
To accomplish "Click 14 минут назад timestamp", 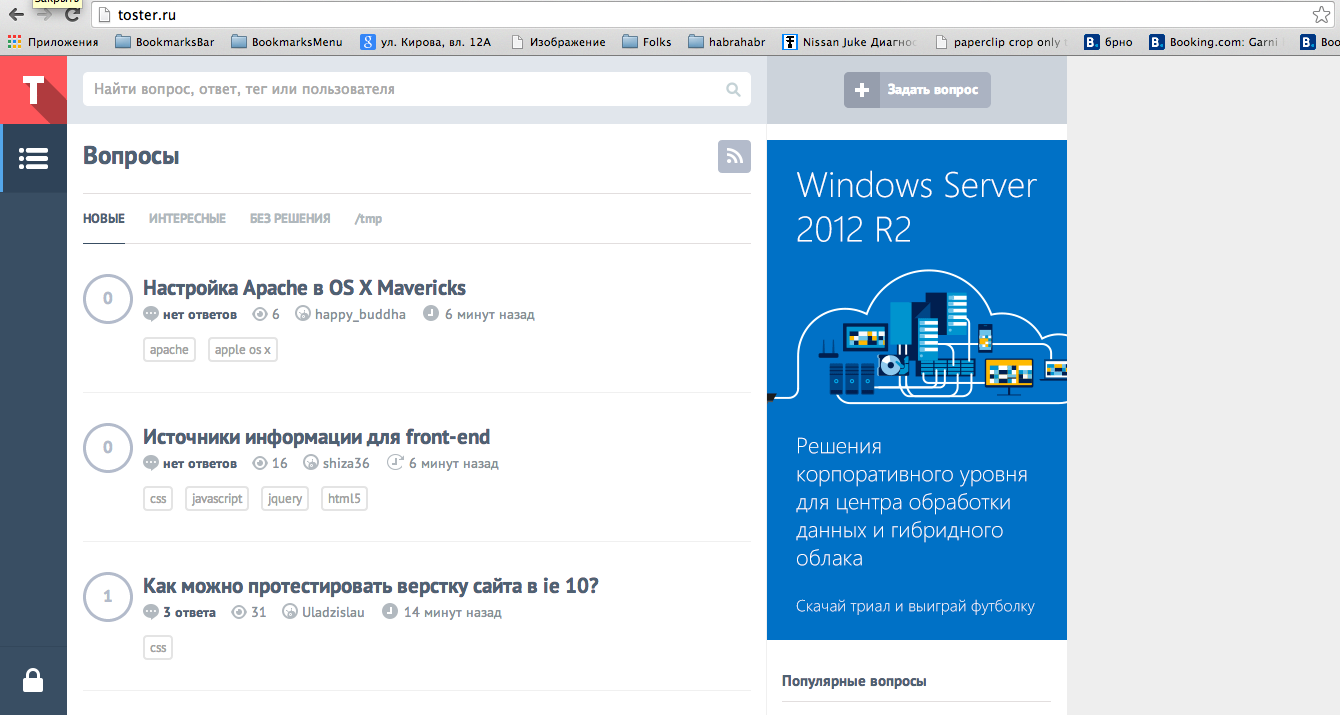I will click(452, 612).
